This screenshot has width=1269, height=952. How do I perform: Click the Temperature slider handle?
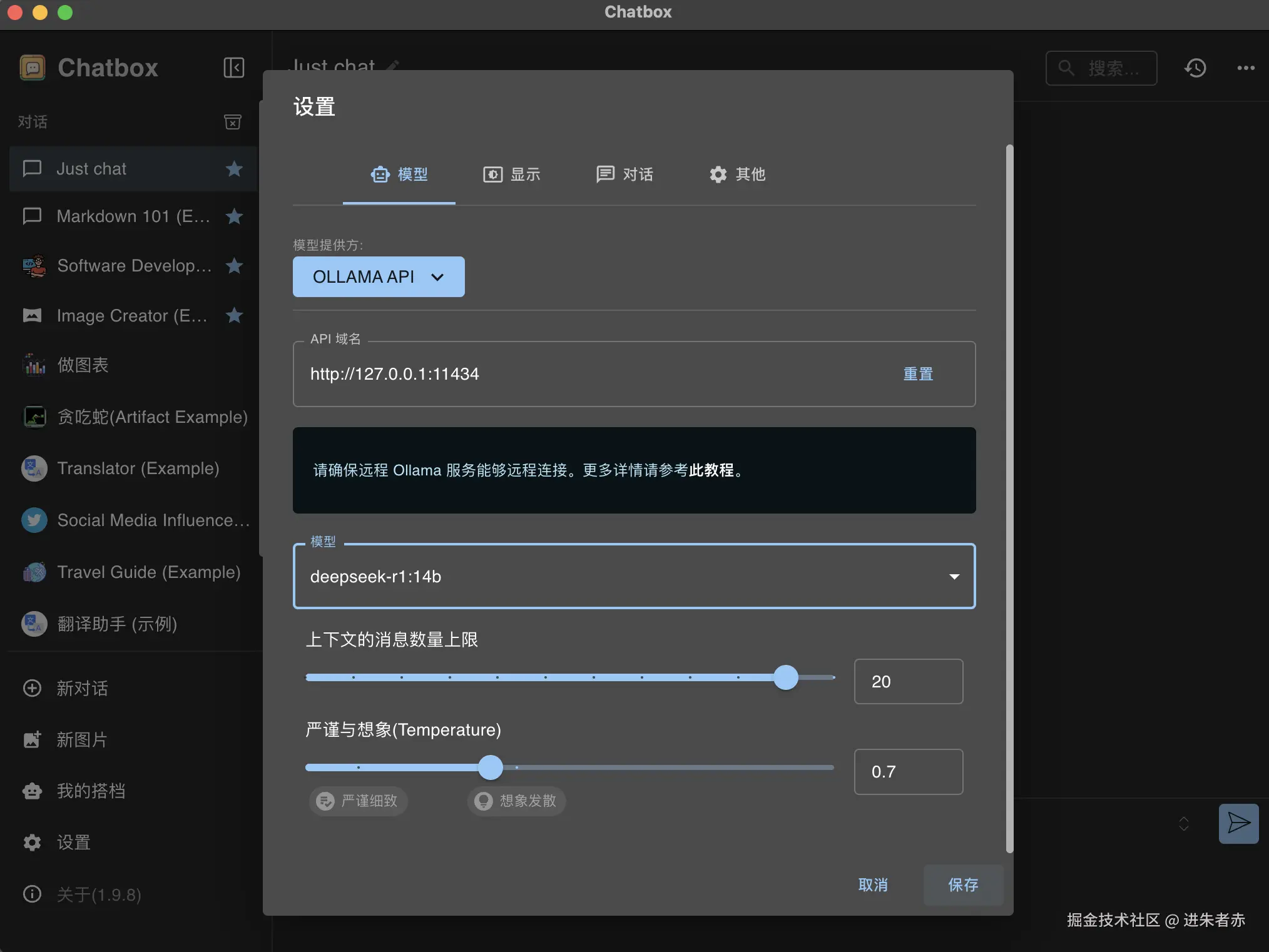pos(491,767)
